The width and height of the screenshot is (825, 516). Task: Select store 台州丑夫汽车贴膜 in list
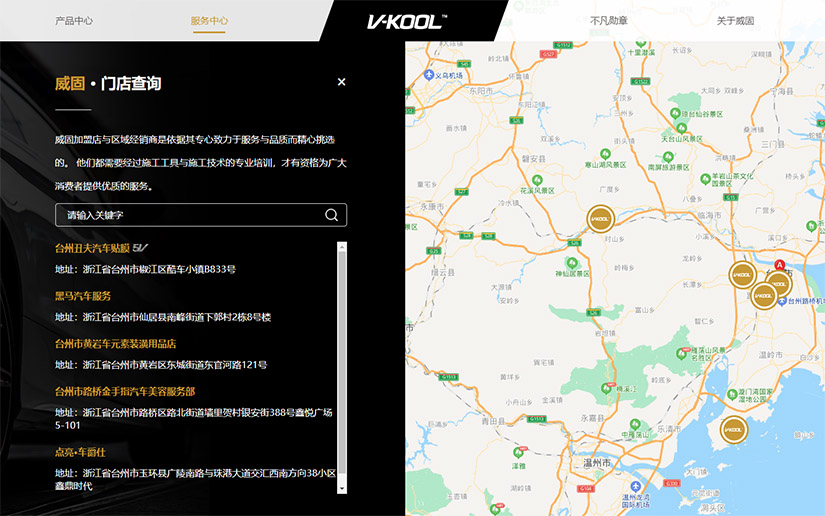coord(93,248)
